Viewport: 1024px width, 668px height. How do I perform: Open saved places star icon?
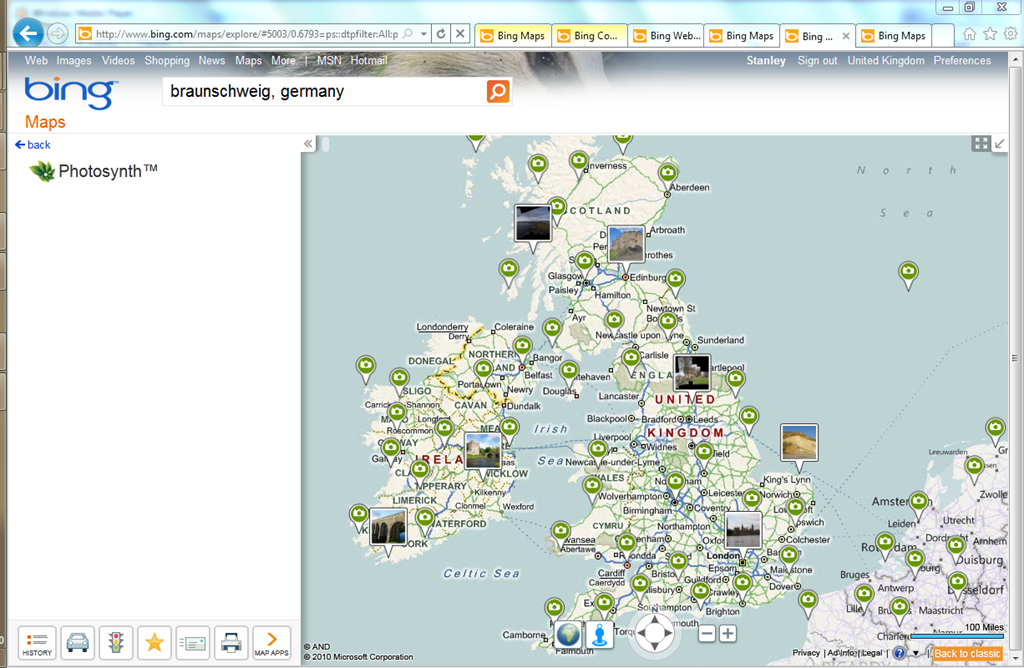click(x=154, y=642)
